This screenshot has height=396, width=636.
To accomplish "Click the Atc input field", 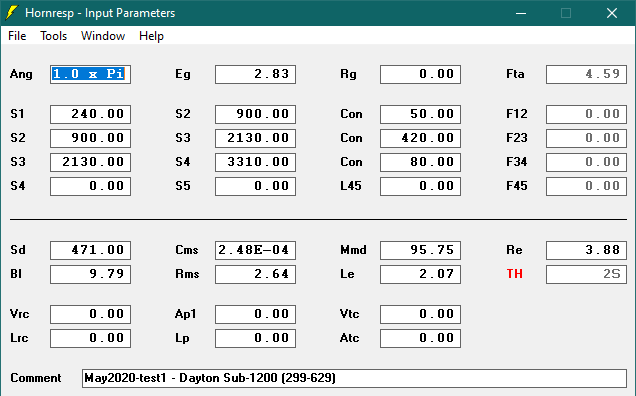I will tap(420, 338).
